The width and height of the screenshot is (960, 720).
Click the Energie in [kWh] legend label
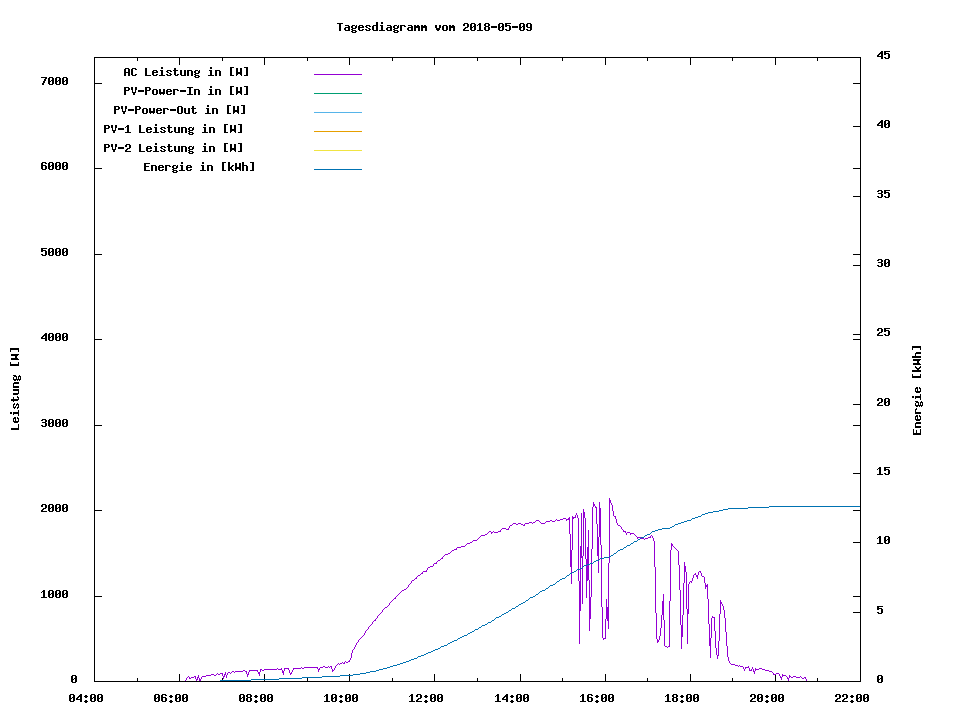(x=199, y=167)
